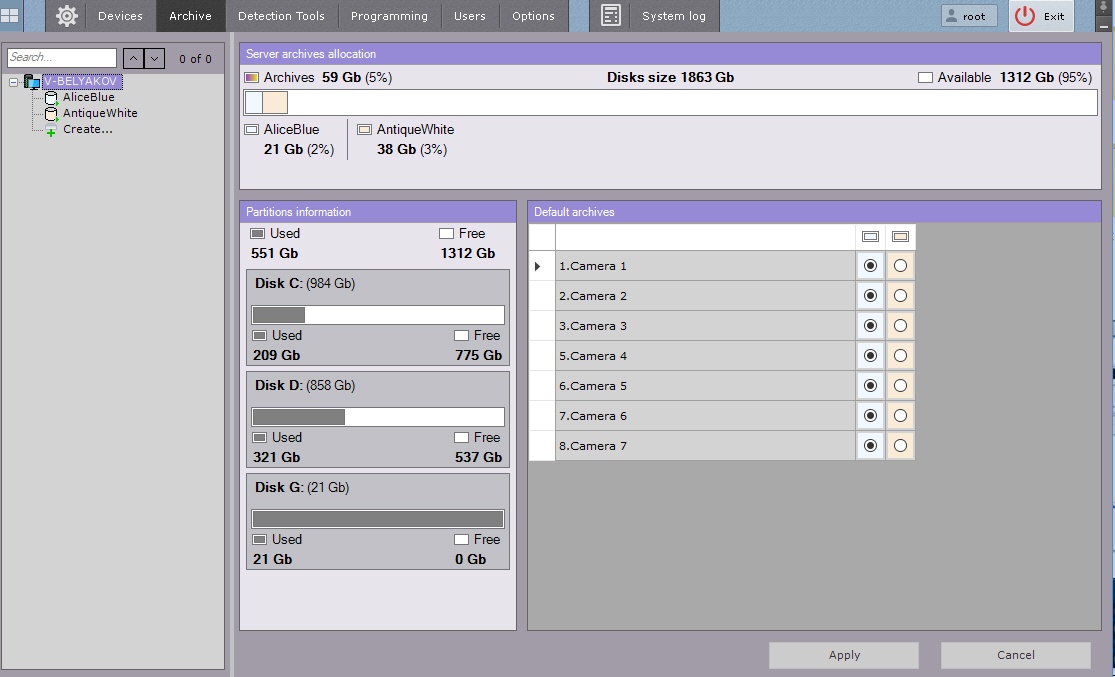Switch to the Detection Tools tab
This screenshot has width=1115, height=677.
point(281,16)
